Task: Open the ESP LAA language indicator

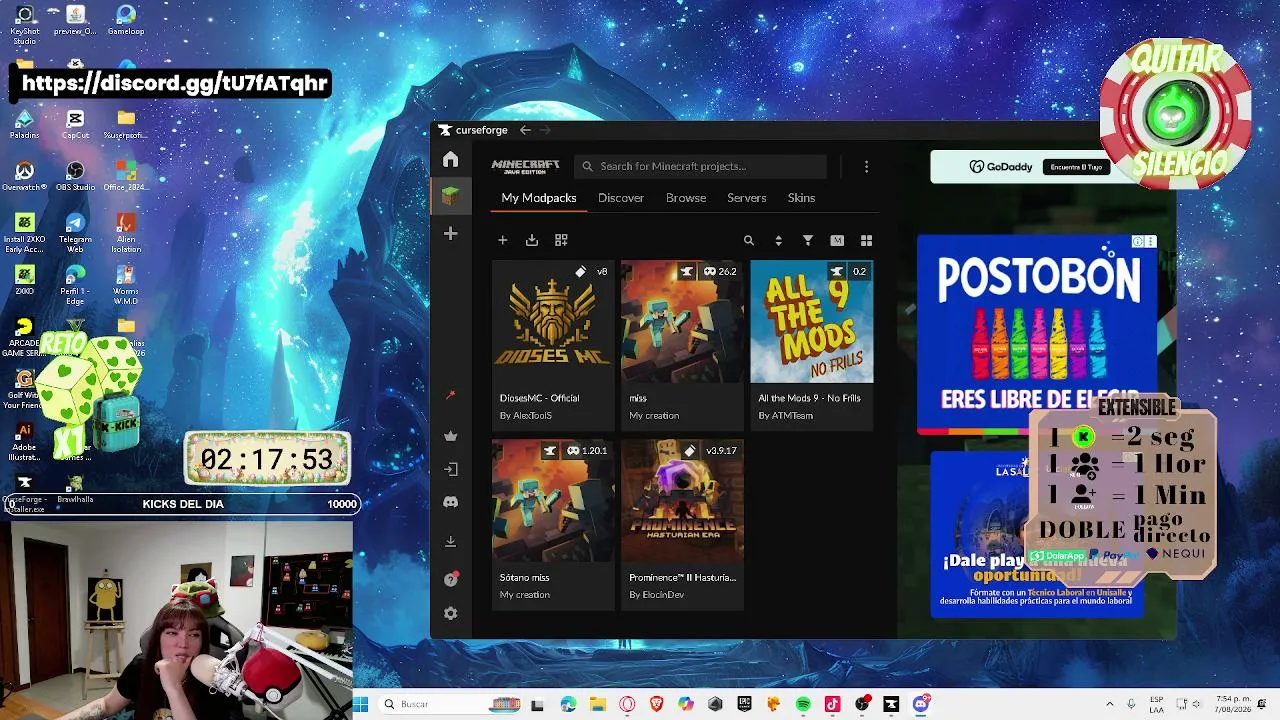Action: tap(1157, 704)
